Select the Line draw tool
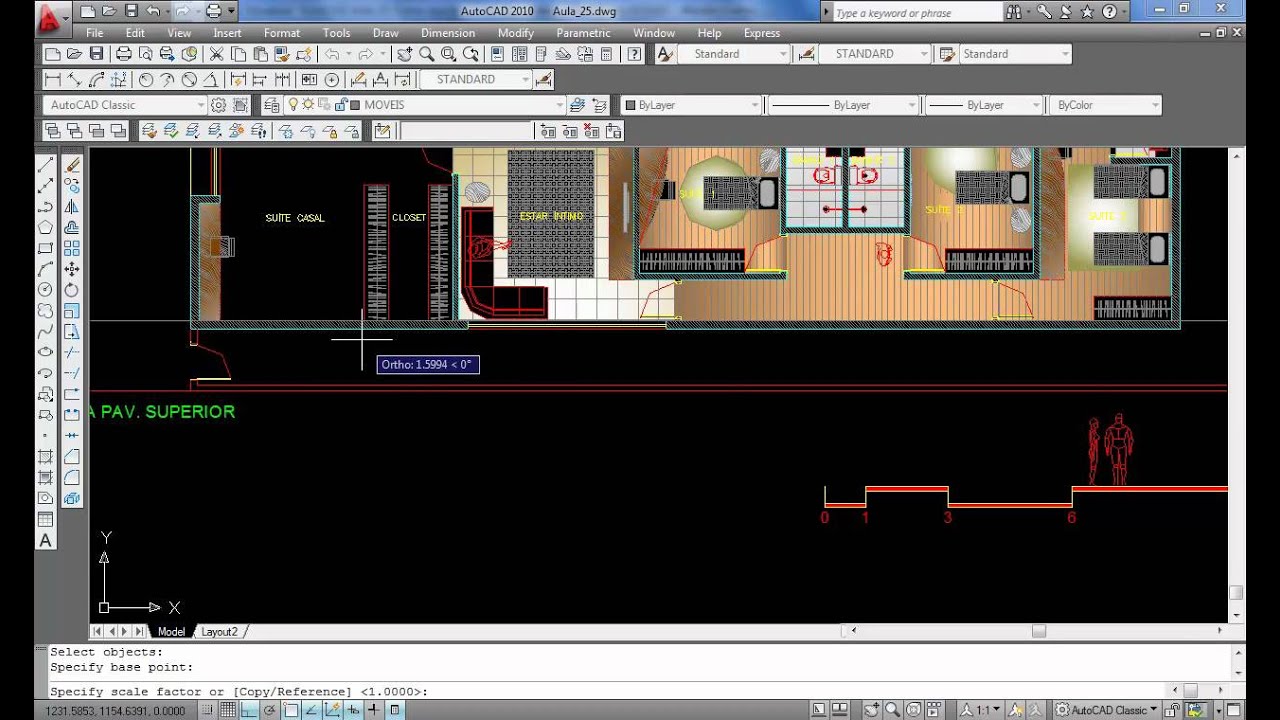 [x=45, y=165]
